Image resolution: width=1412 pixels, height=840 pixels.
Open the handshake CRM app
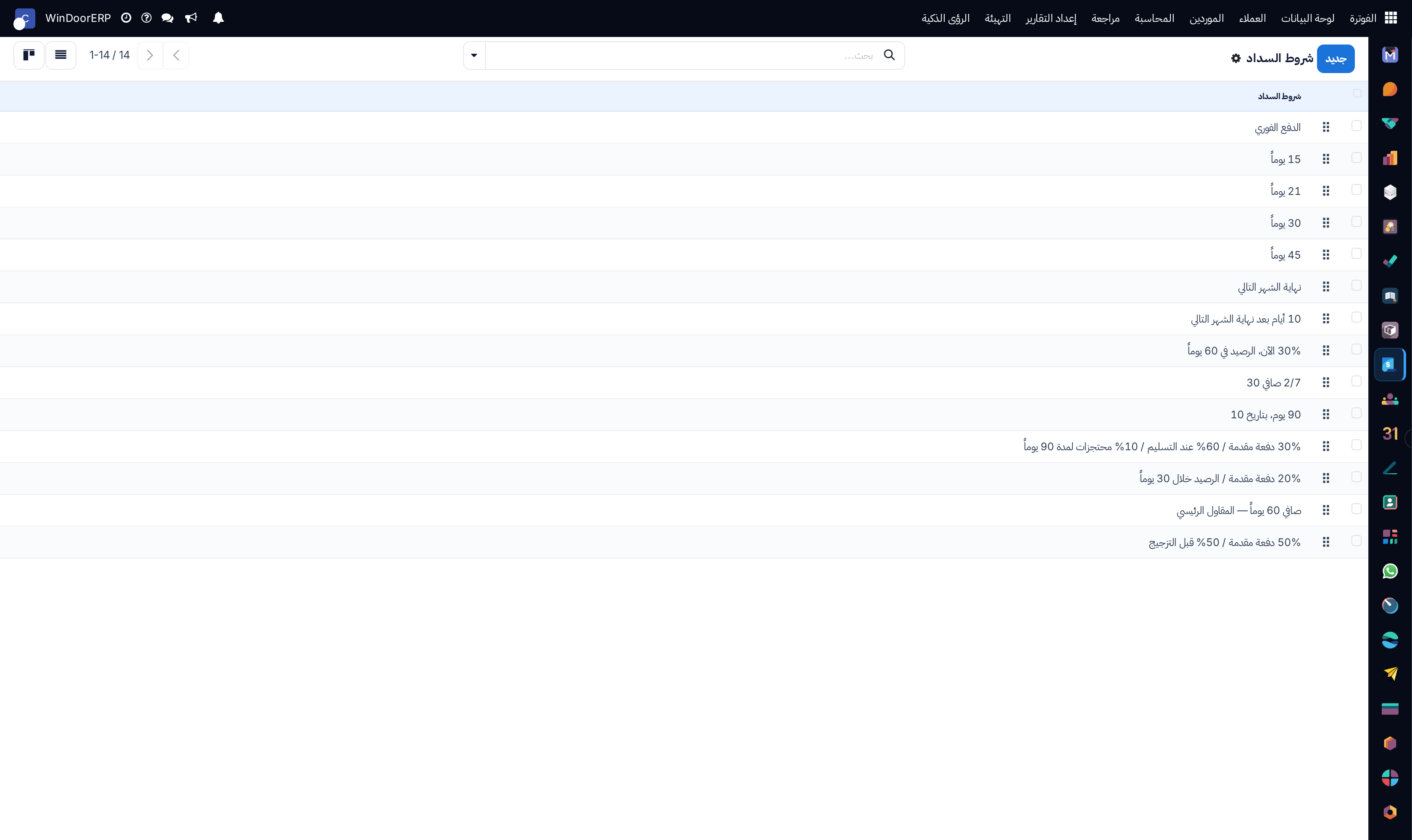click(1390, 124)
